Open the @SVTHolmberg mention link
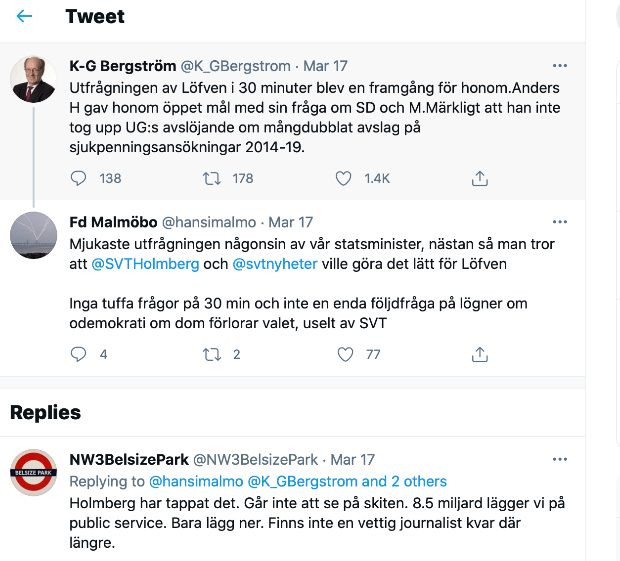This screenshot has width=620, height=561. click(x=136, y=263)
